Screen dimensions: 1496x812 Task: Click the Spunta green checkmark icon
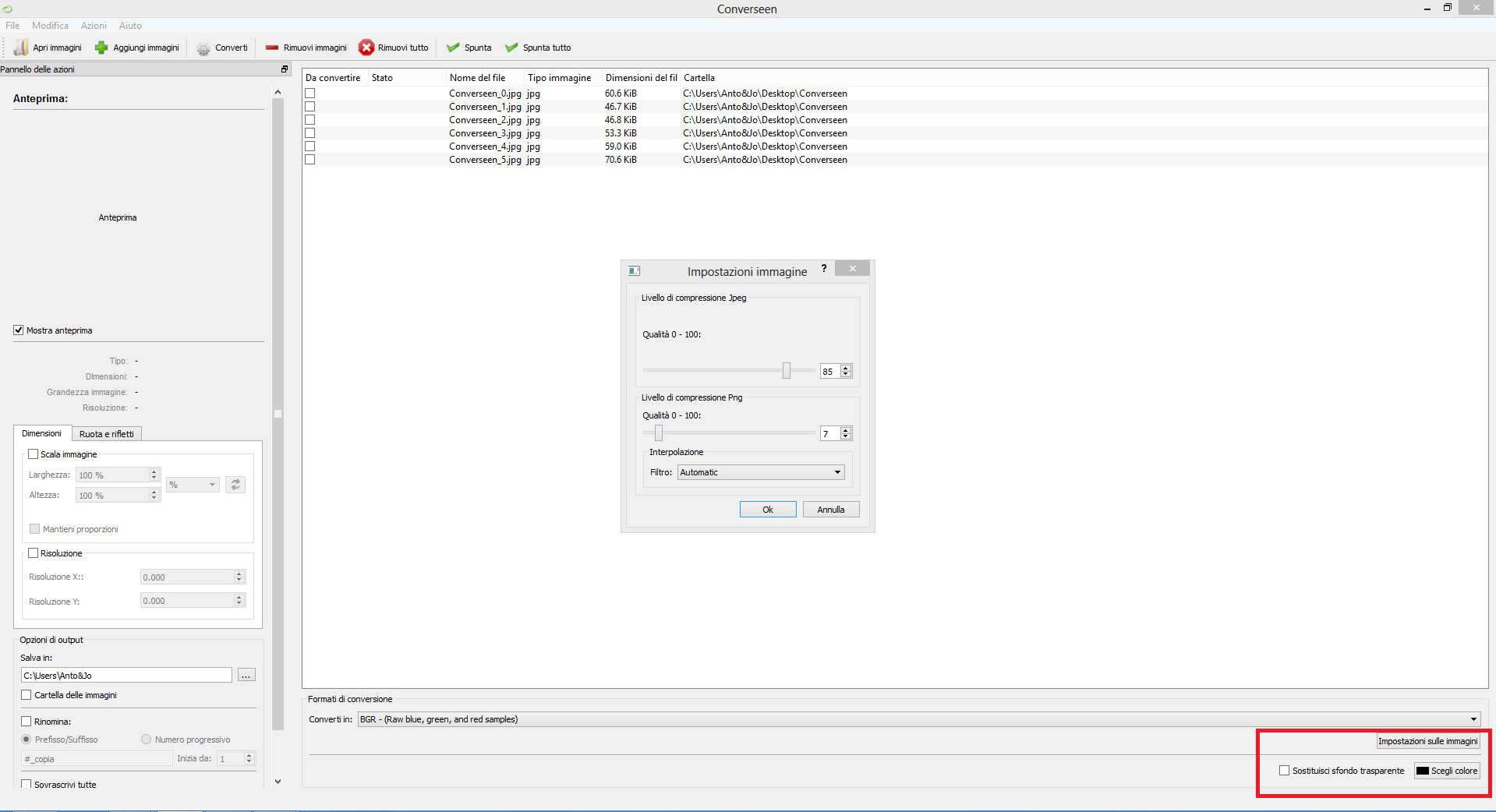453,48
